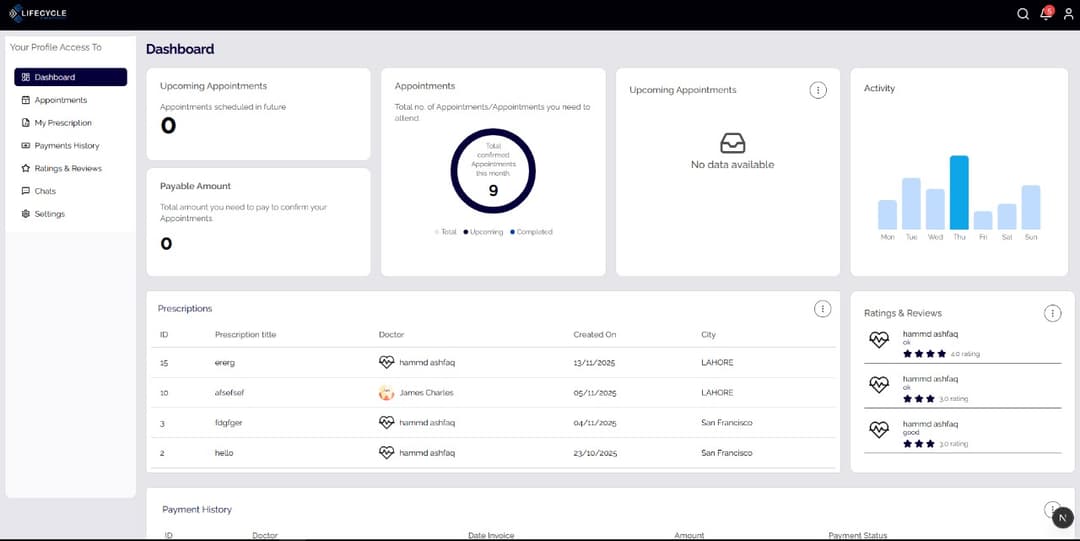
Task: Open Prescriptions table options menu
Action: pos(822,309)
